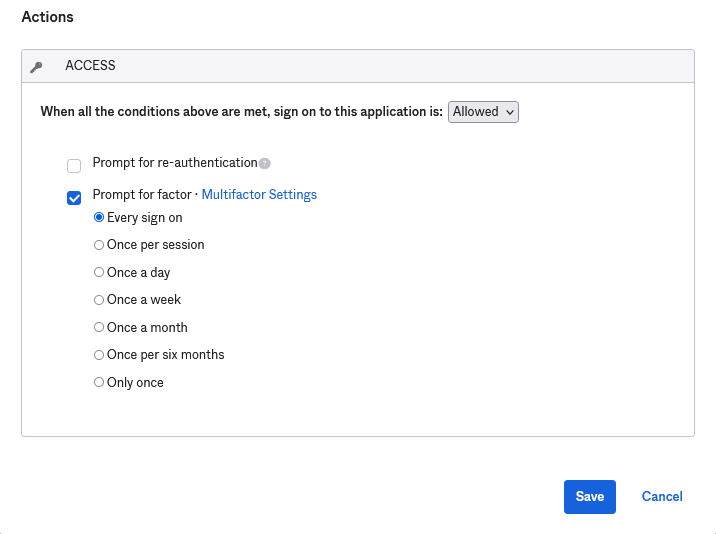Open the Allowed sign-on dropdown
This screenshot has height=534, width=716.
pyautogui.click(x=483, y=112)
